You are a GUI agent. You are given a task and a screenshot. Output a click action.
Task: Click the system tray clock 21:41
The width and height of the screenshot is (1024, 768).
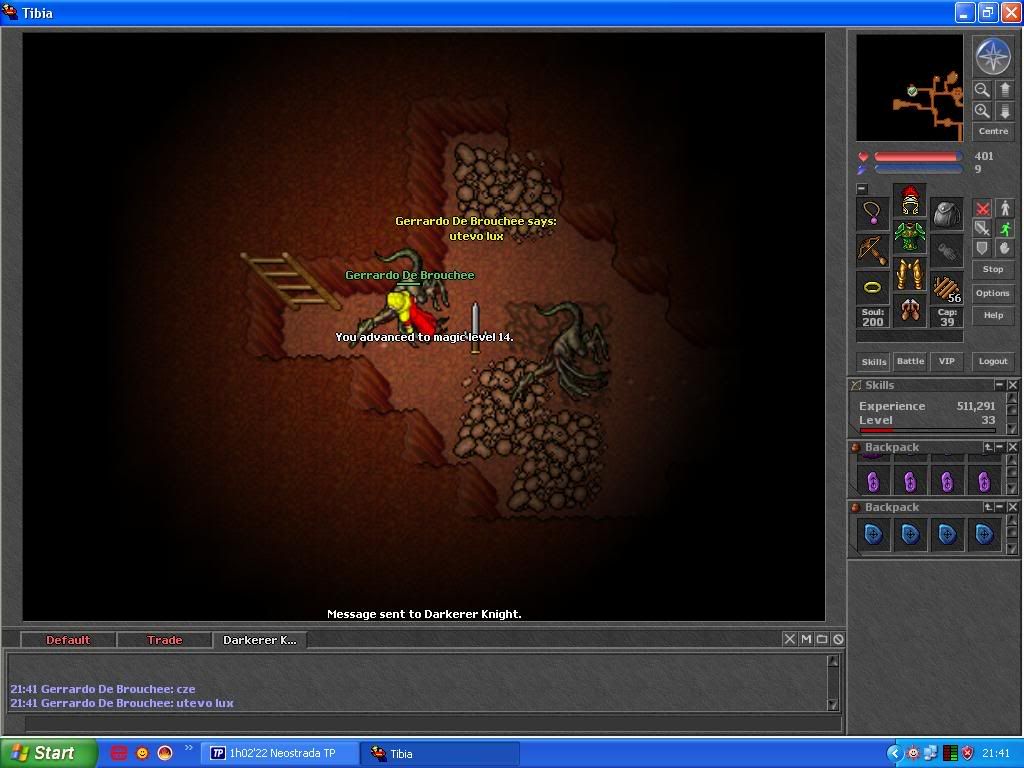(x=996, y=753)
